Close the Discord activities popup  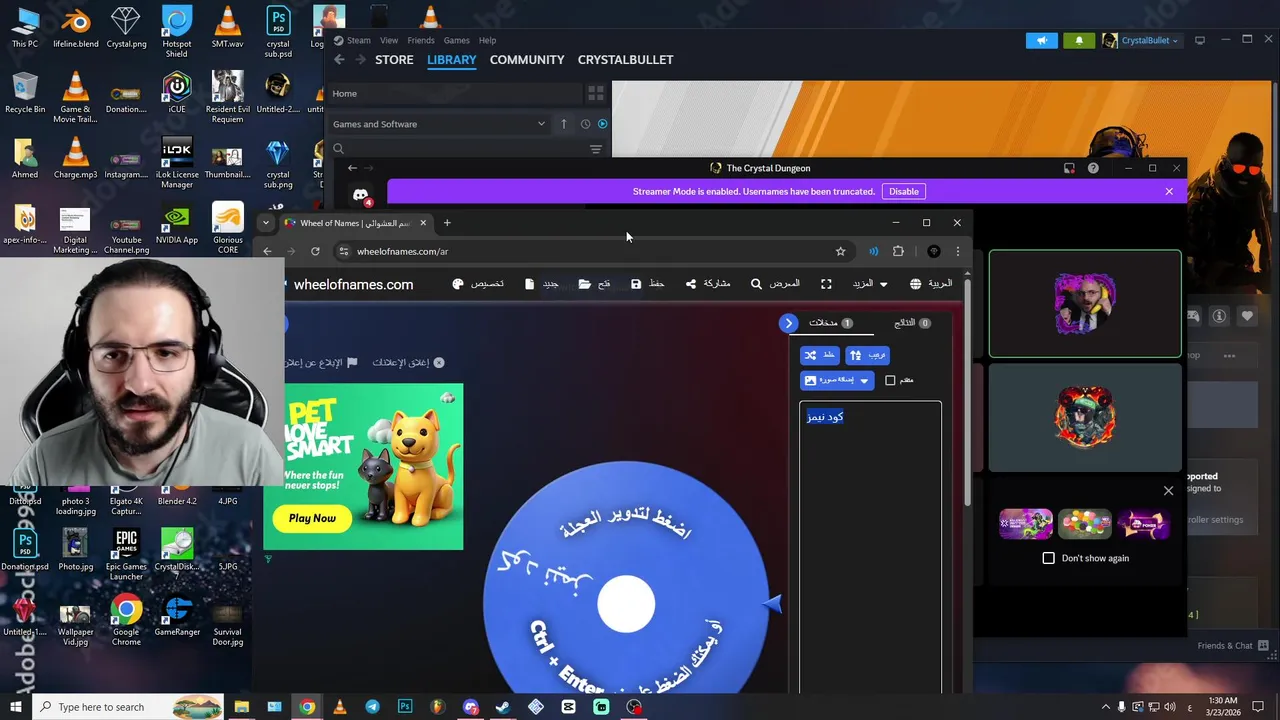click(1168, 490)
